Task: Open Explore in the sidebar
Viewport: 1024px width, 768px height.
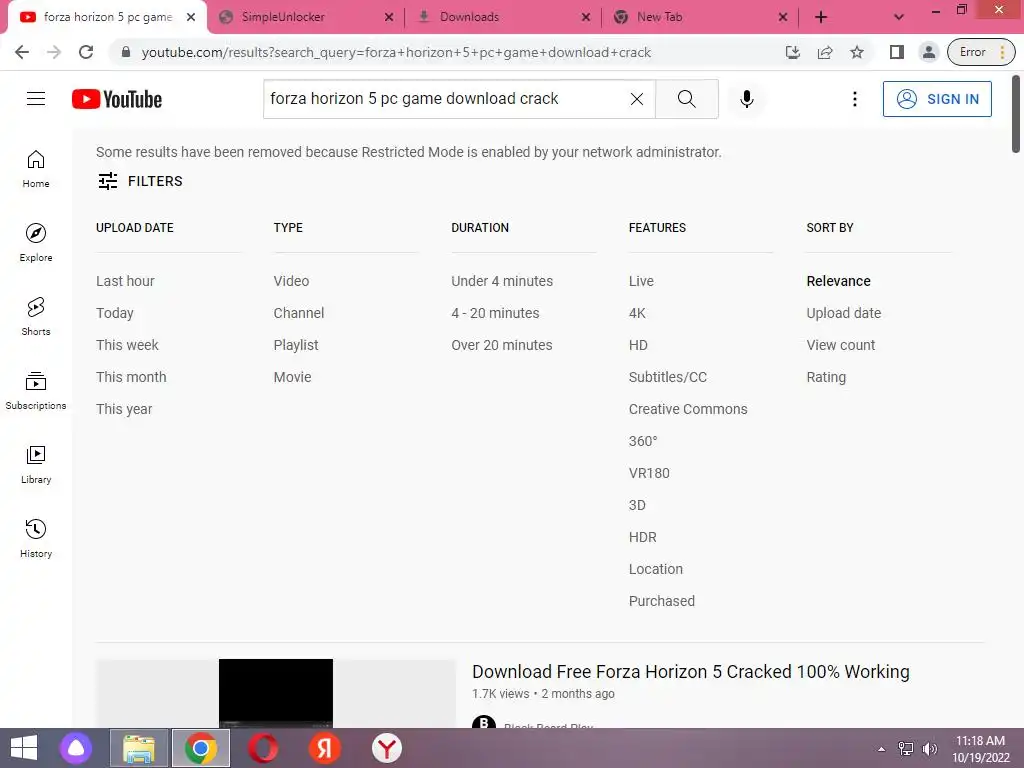Action: tap(36, 242)
